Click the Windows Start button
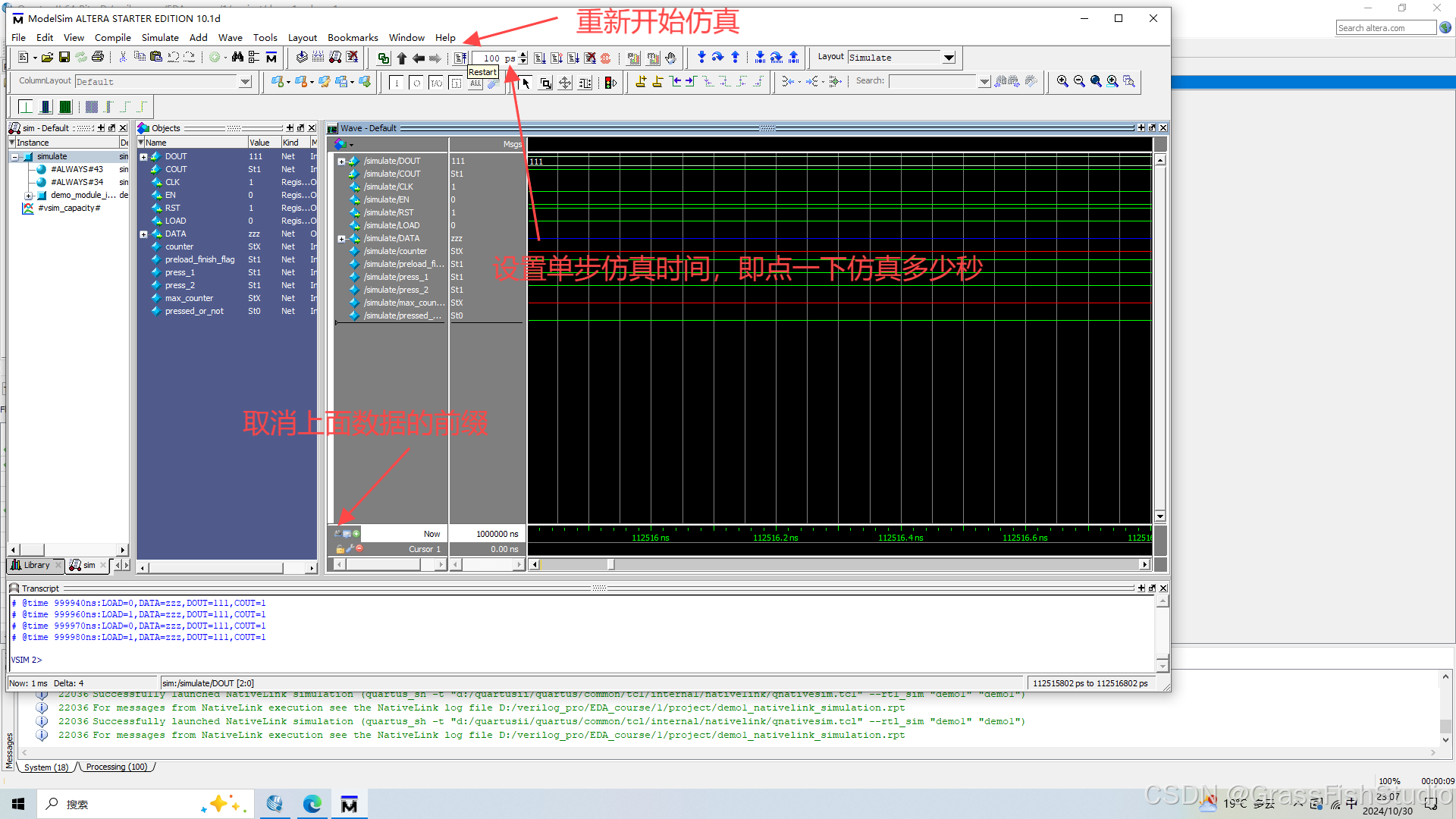The width and height of the screenshot is (1456, 819). click(x=17, y=803)
